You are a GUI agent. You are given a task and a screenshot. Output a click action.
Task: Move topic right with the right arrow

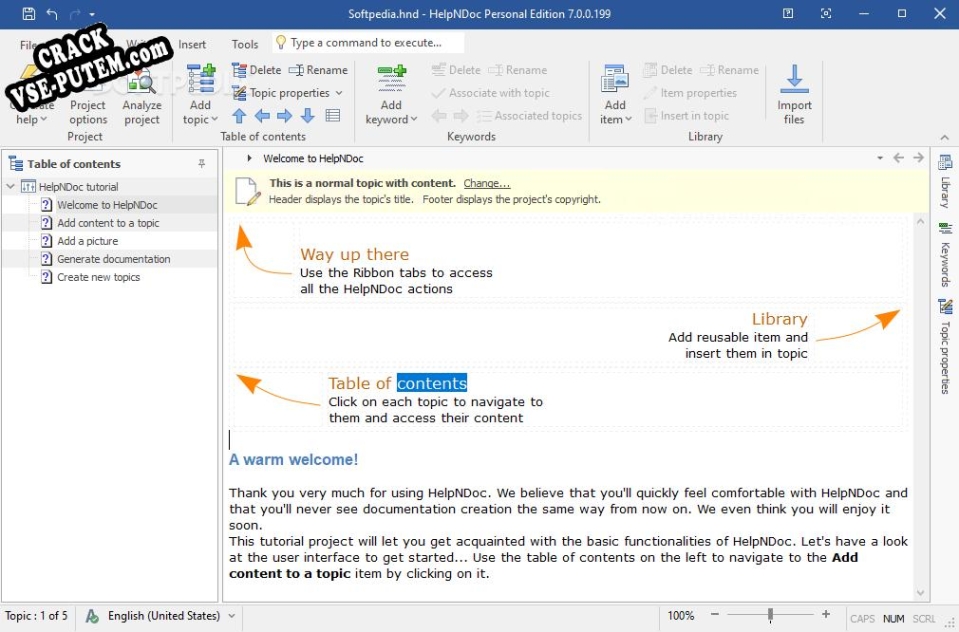click(x=284, y=116)
